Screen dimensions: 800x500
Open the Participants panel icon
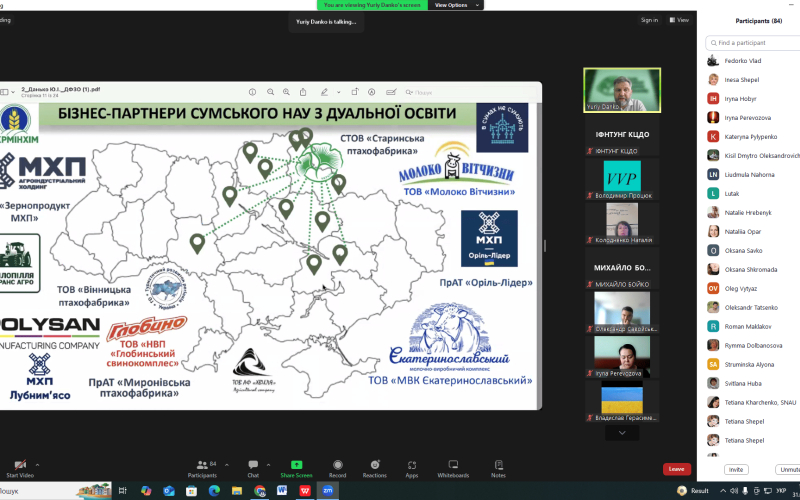click(x=203, y=465)
